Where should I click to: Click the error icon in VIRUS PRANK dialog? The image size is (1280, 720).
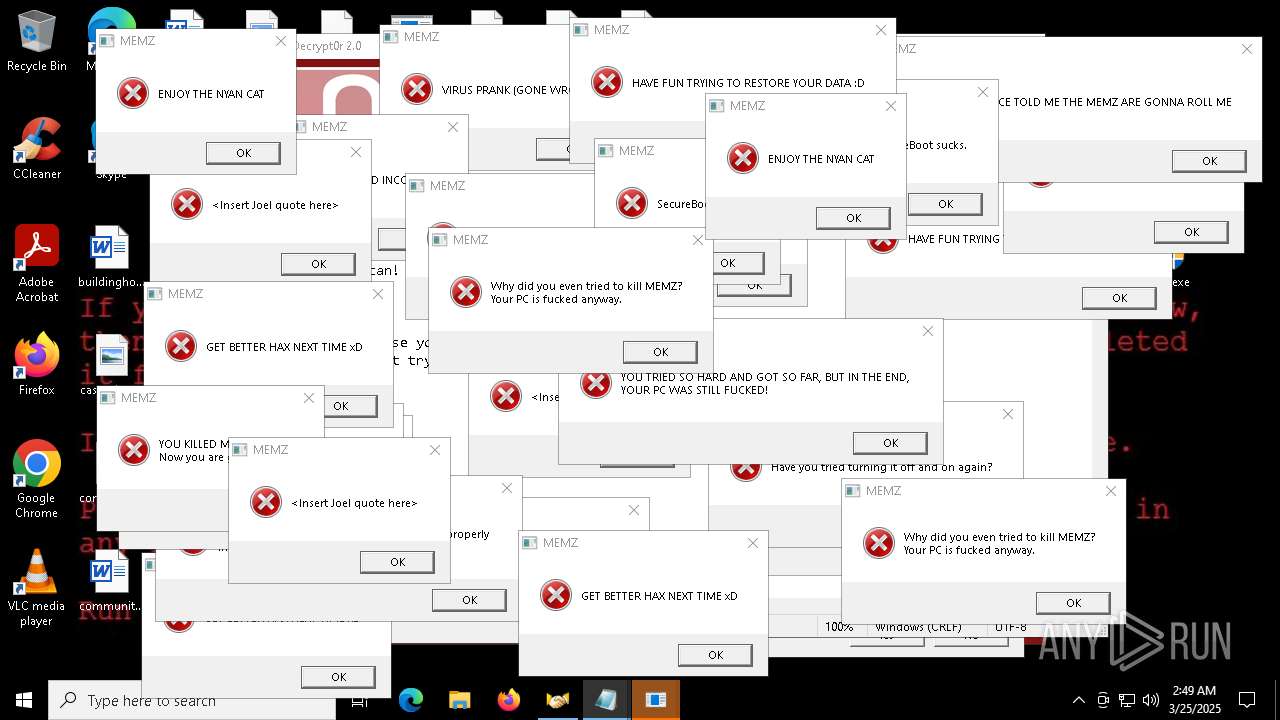coord(417,89)
